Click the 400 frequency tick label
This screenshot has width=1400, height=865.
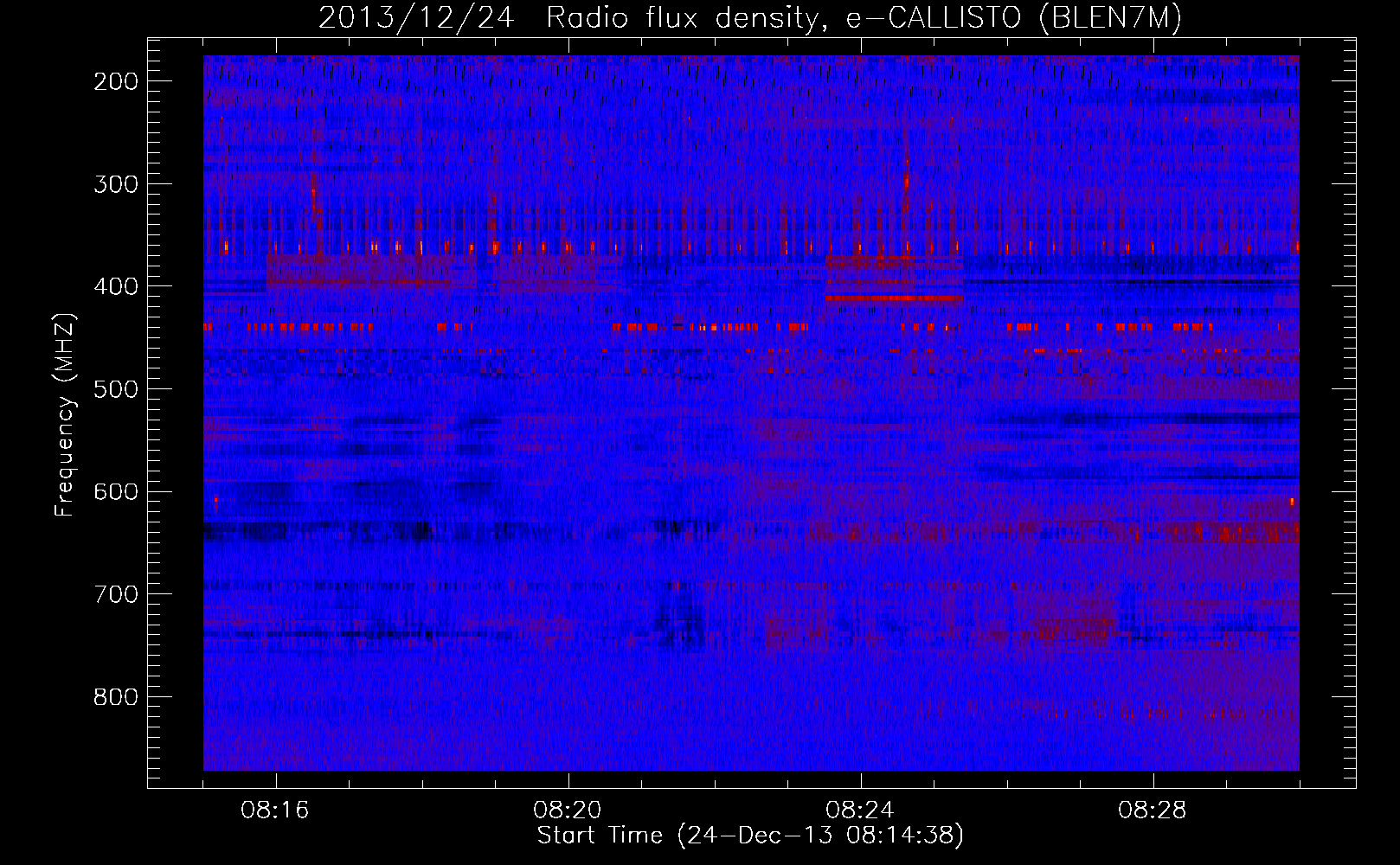coord(116,286)
